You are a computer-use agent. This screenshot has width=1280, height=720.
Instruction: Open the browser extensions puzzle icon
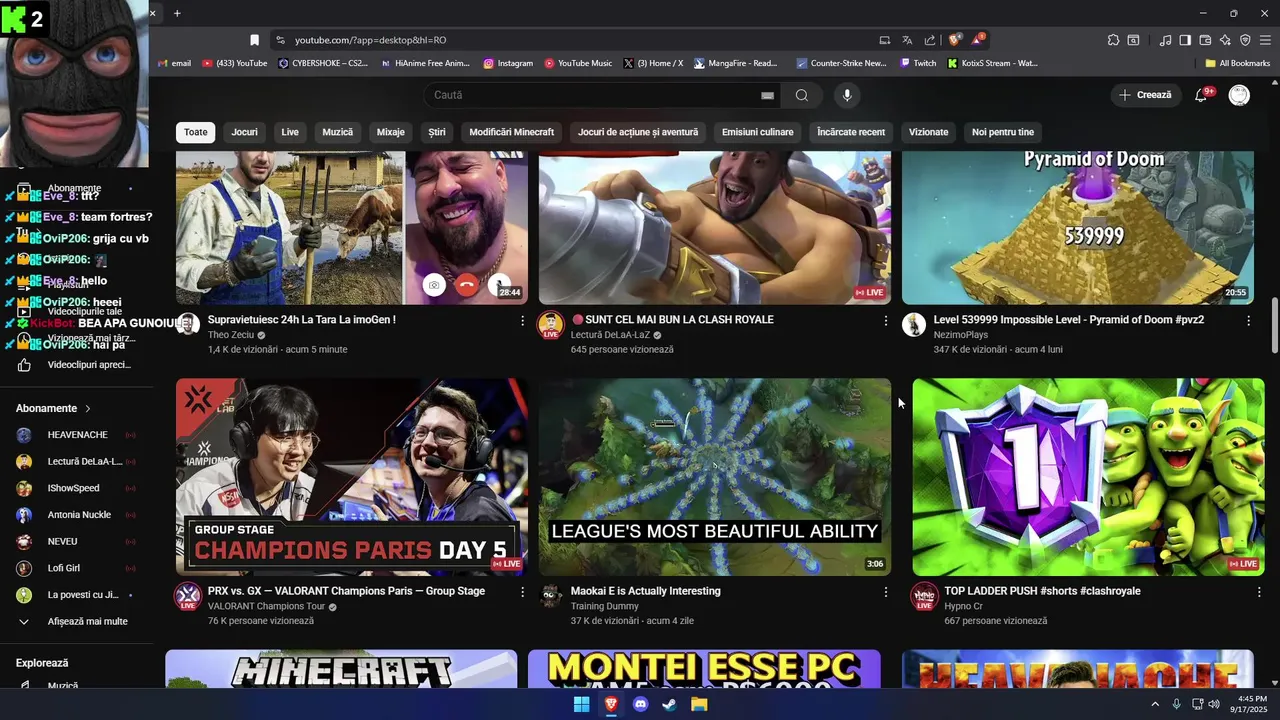pos(1113,40)
